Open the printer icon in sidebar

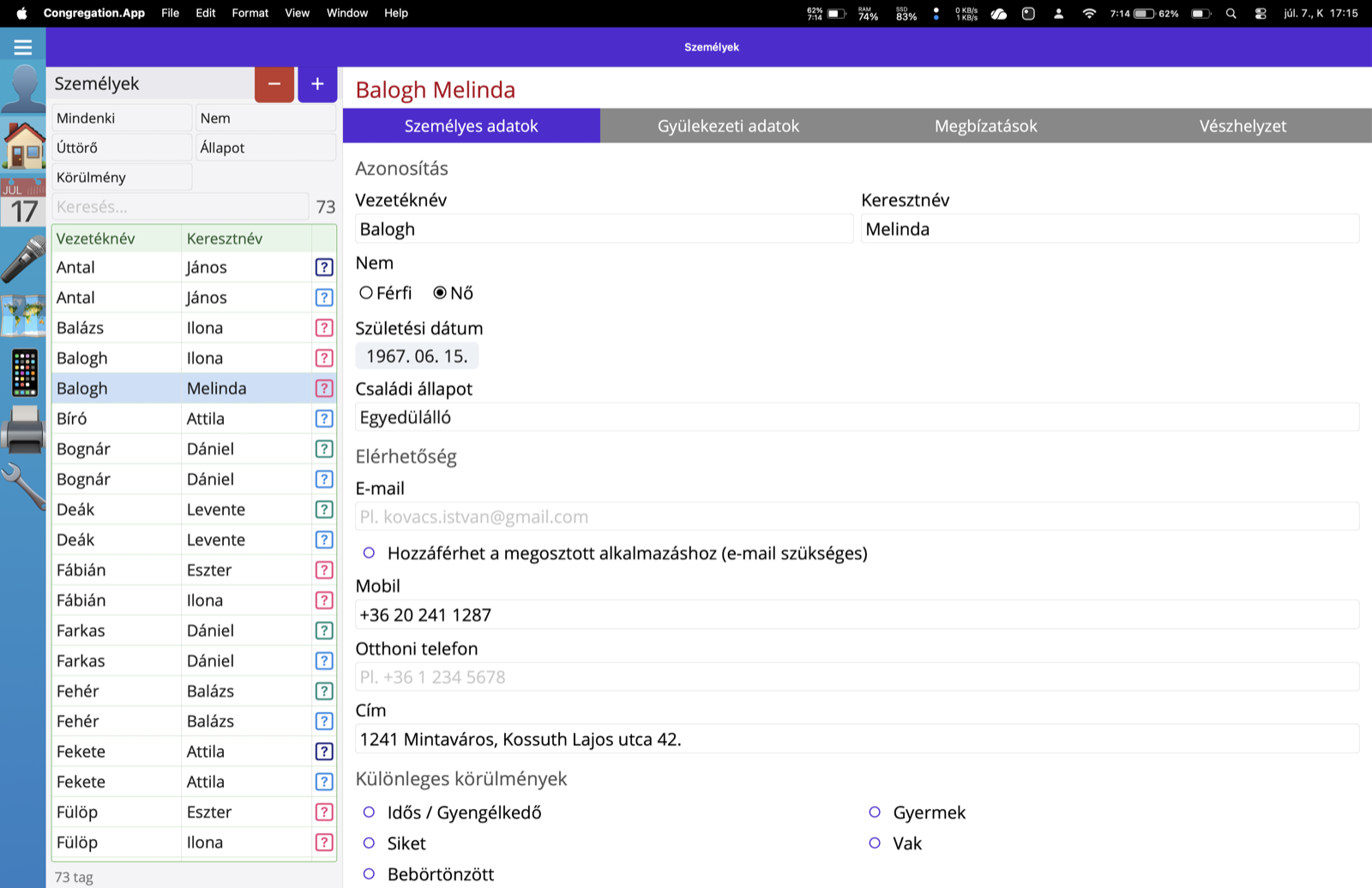23,429
